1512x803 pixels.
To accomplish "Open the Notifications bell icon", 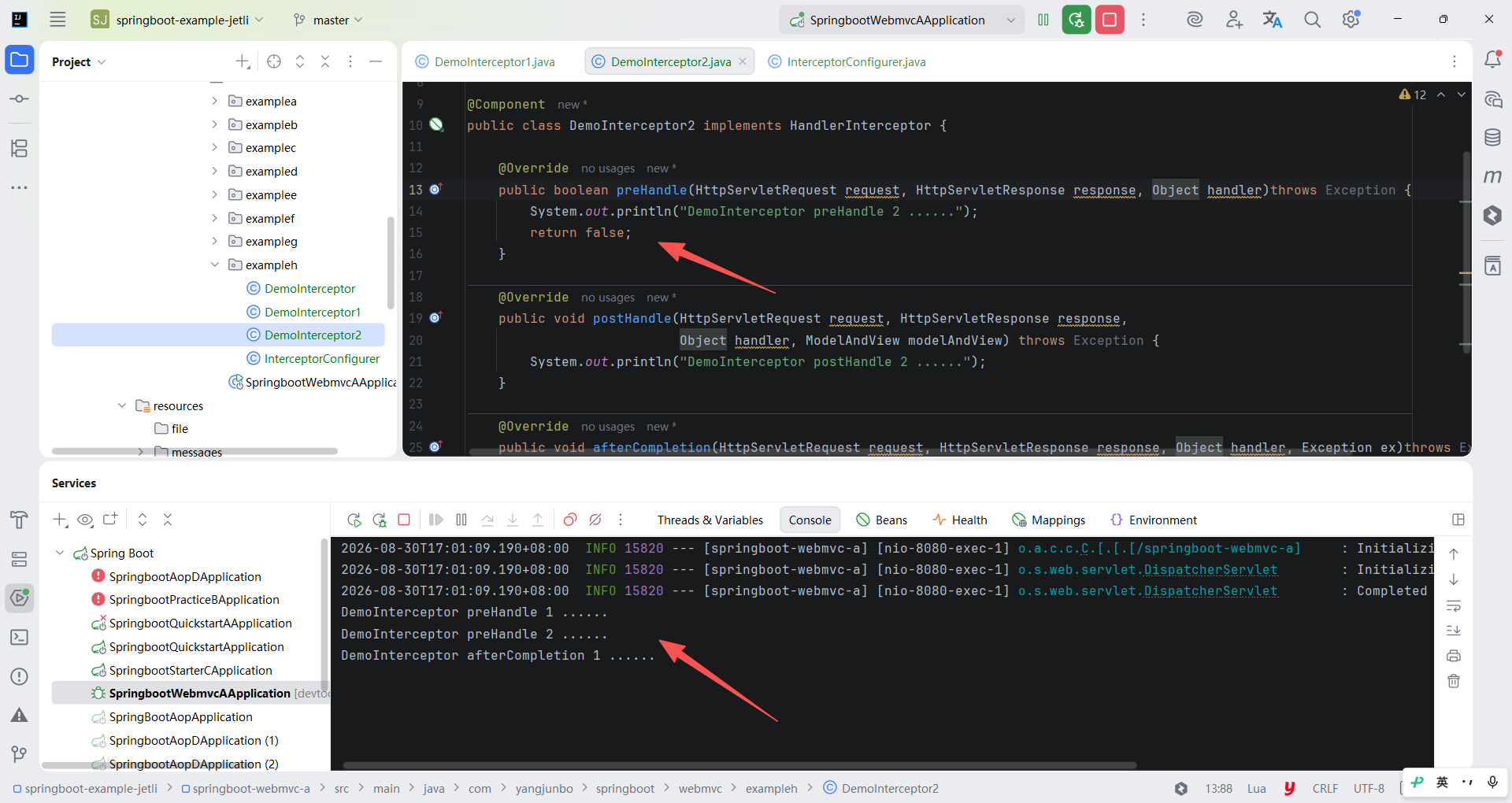I will pos(1492,59).
